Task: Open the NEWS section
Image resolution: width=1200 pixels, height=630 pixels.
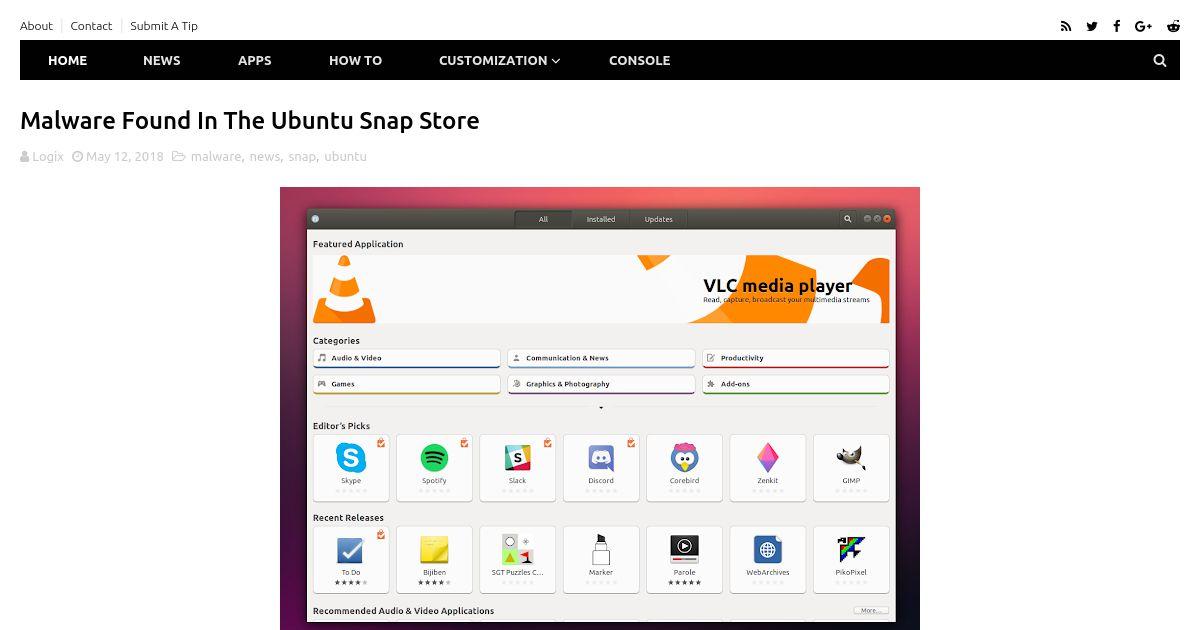Action: (x=161, y=60)
